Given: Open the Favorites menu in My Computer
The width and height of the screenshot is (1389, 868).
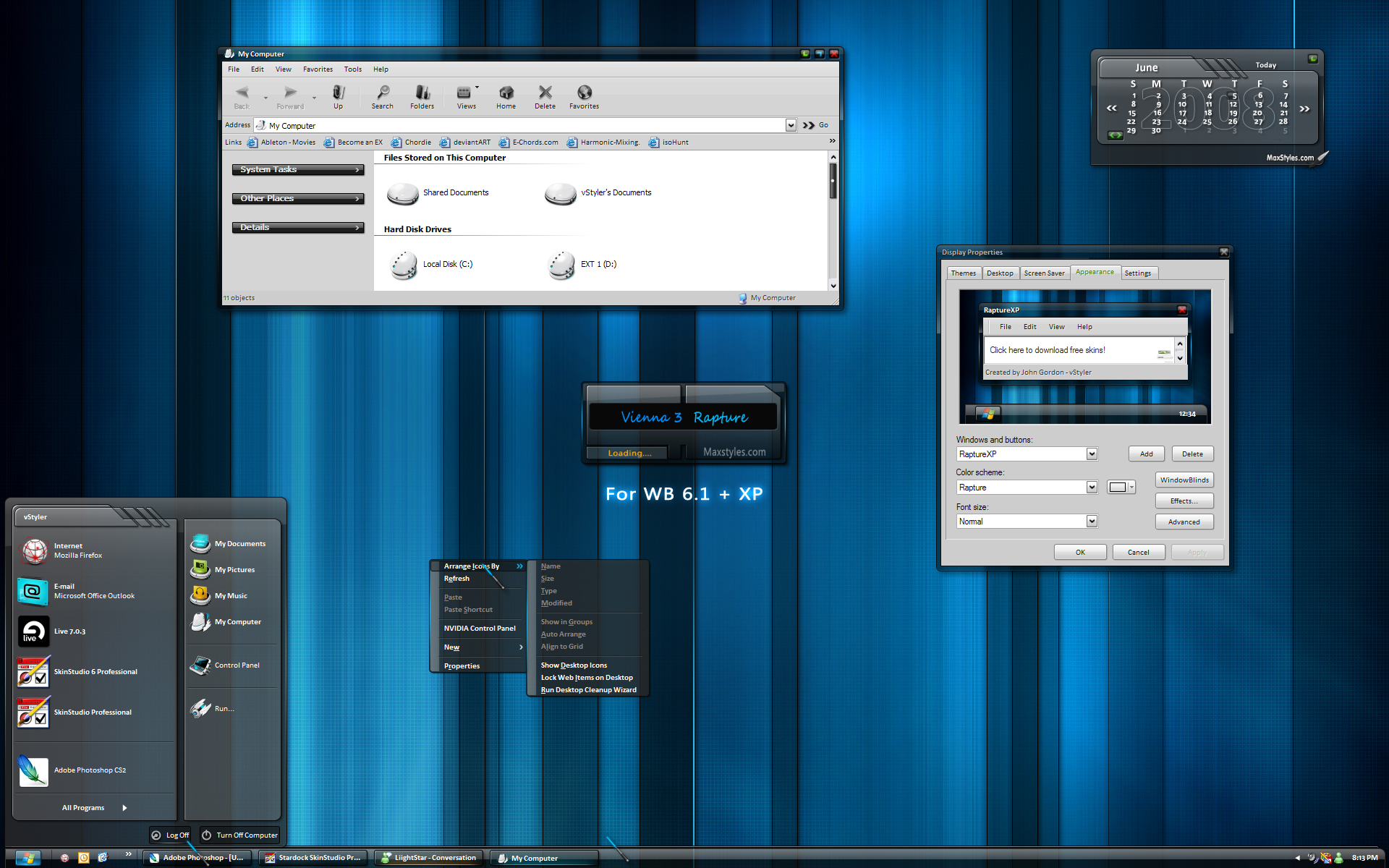Looking at the screenshot, I should click(318, 69).
